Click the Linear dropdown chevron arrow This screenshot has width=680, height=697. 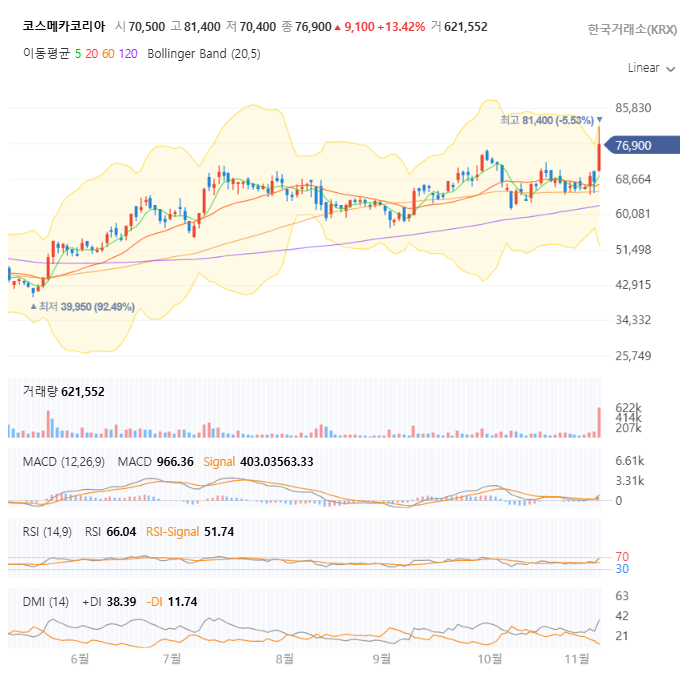click(671, 69)
